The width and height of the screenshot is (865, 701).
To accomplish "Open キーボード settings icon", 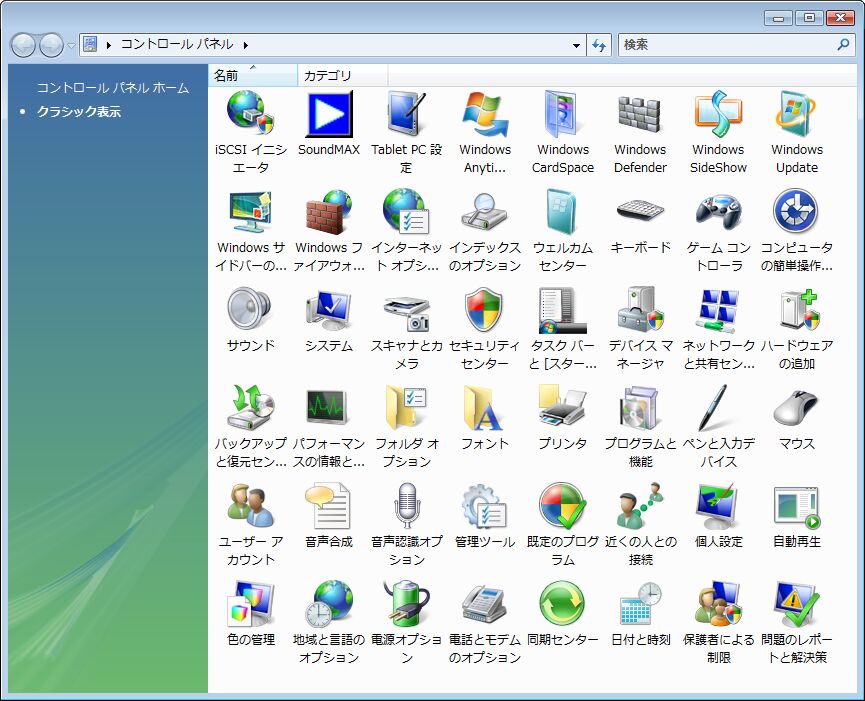I will click(640, 211).
